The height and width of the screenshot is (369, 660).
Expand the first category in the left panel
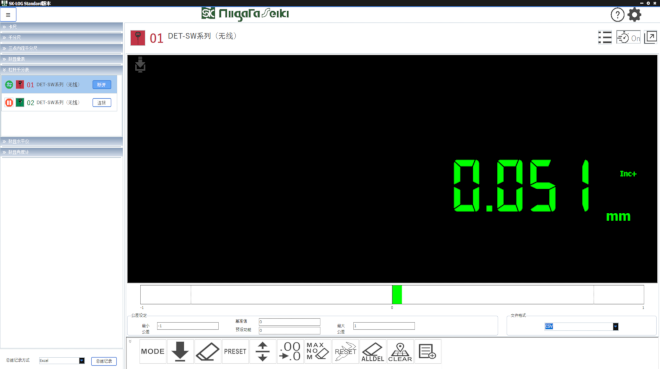click(61, 27)
